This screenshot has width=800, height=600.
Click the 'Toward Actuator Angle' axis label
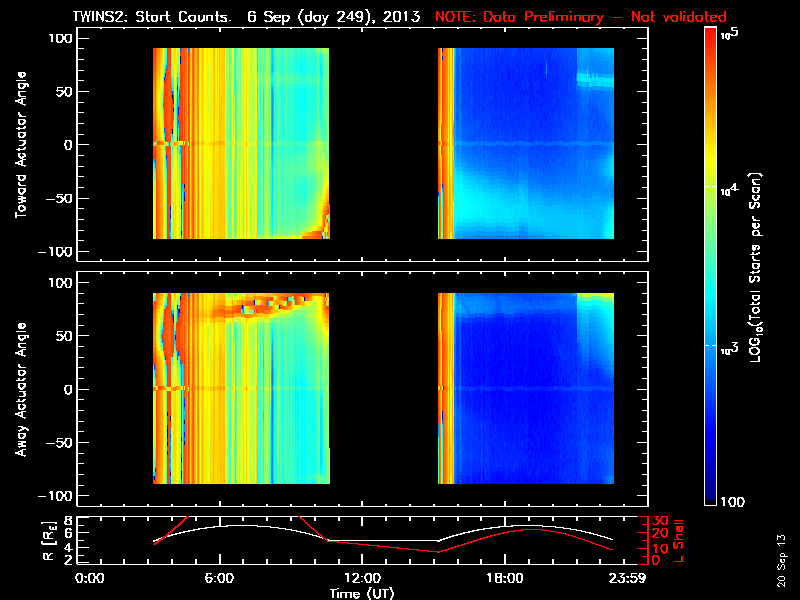tap(21, 144)
